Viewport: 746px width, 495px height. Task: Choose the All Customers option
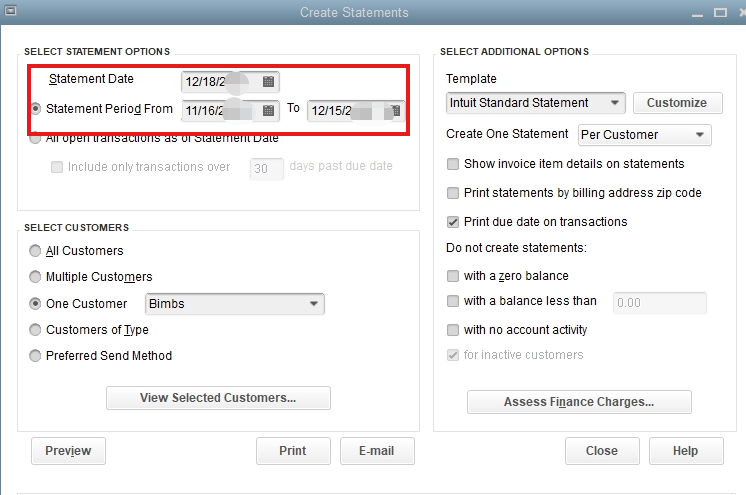click(36, 251)
